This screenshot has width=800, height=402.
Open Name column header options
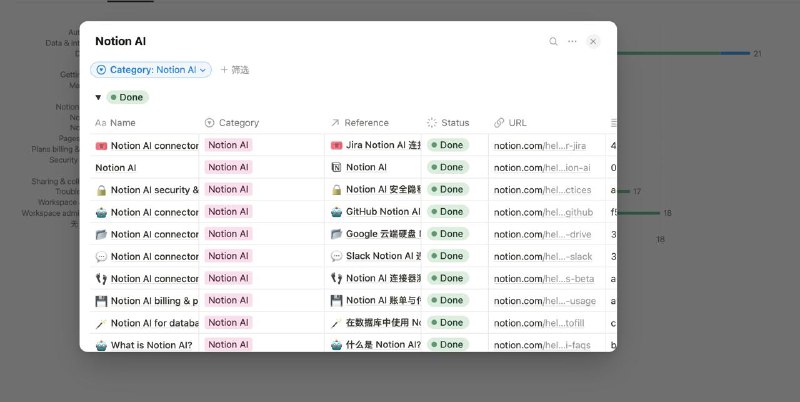tap(115, 123)
